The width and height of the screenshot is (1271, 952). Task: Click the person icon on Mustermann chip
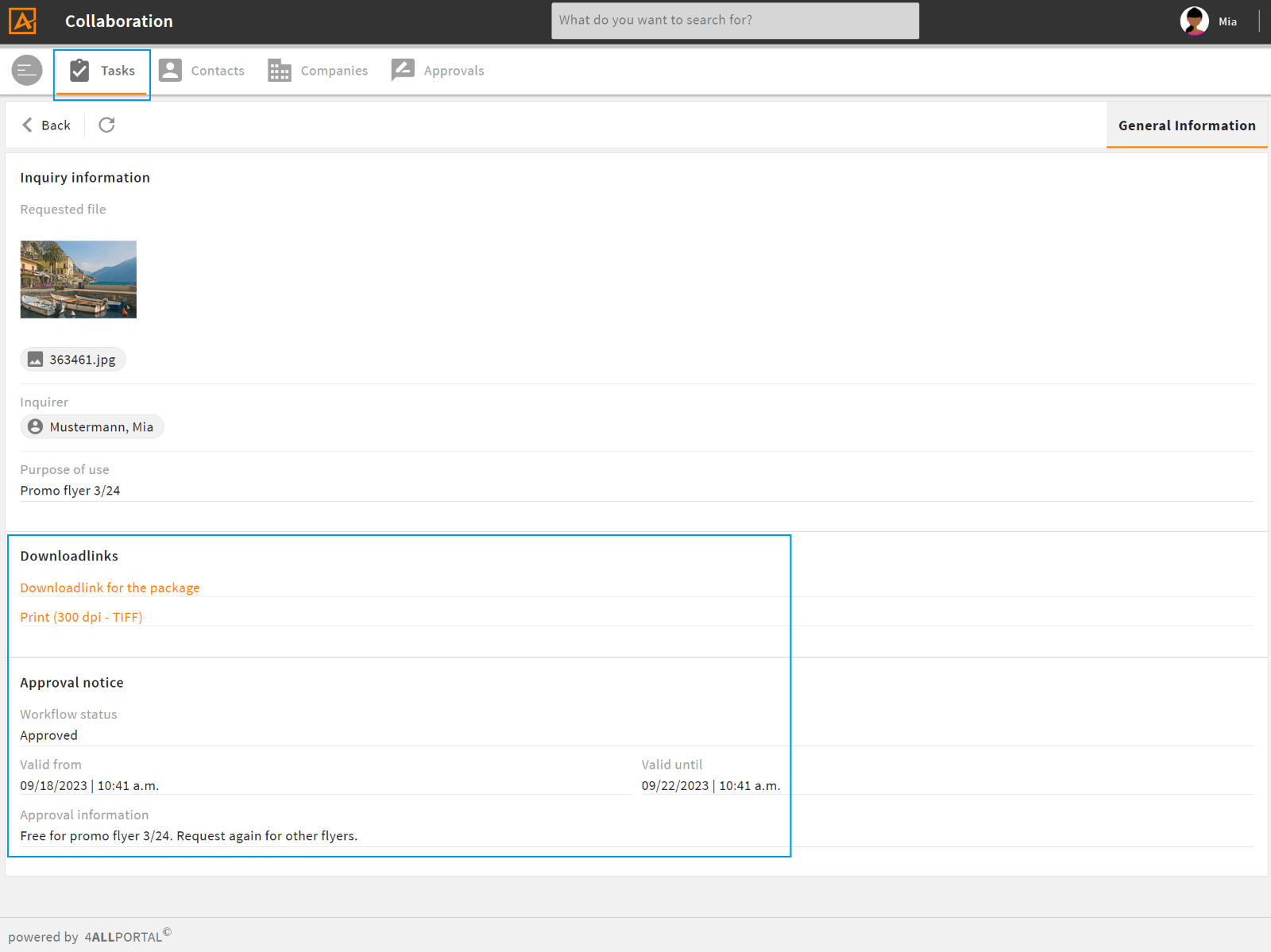coord(36,427)
